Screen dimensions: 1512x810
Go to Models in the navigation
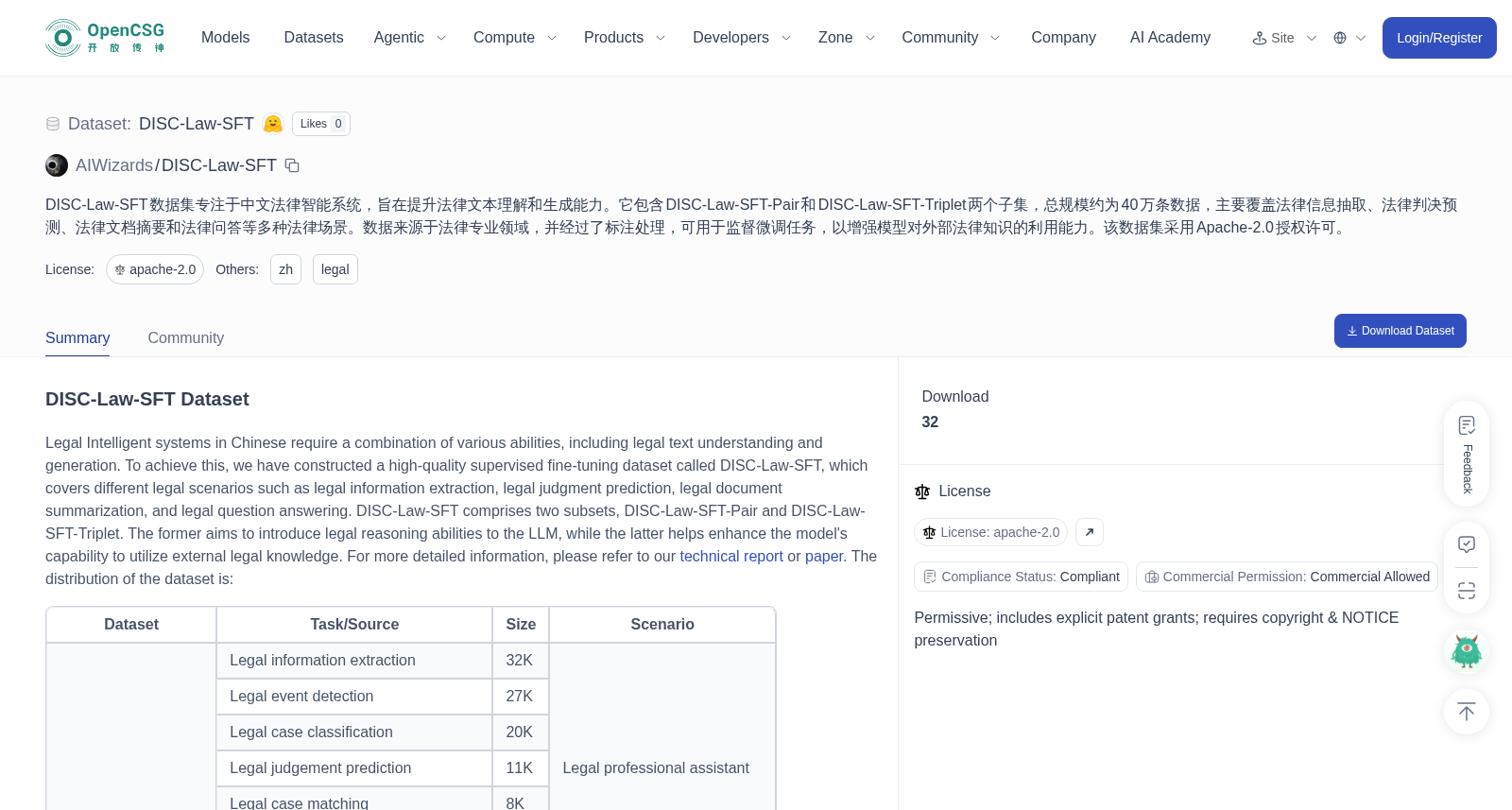point(226,38)
